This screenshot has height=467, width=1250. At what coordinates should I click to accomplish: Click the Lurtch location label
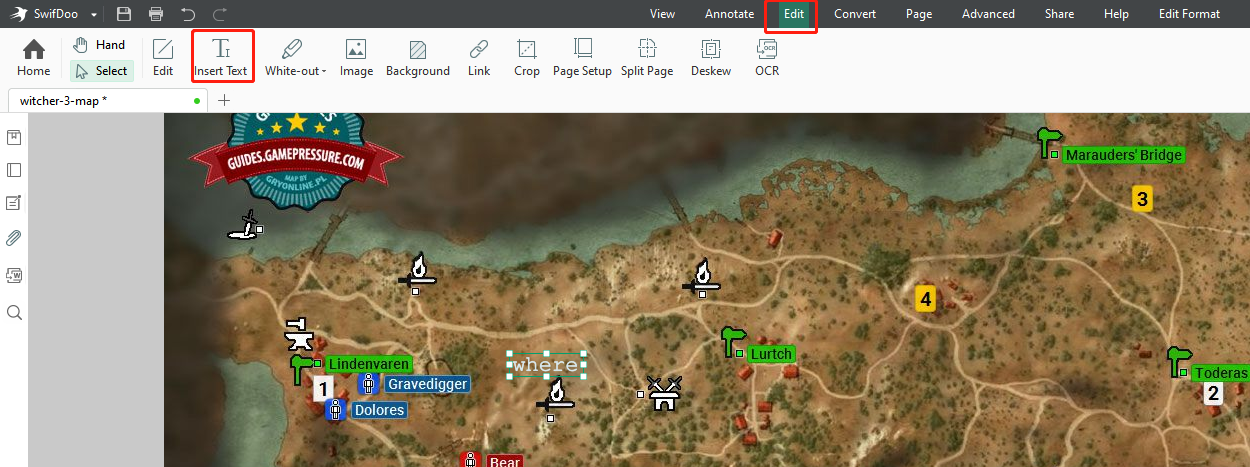click(x=771, y=354)
